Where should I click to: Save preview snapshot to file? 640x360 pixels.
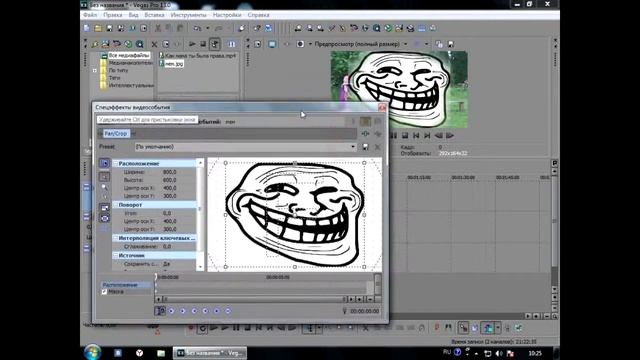tap(451, 44)
